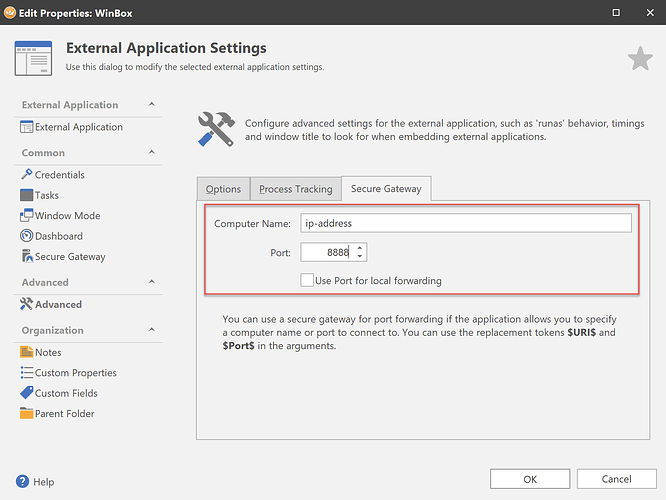Image resolution: width=666 pixels, height=500 pixels.
Task: Open the Notes page icon
Action: click(x=26, y=352)
